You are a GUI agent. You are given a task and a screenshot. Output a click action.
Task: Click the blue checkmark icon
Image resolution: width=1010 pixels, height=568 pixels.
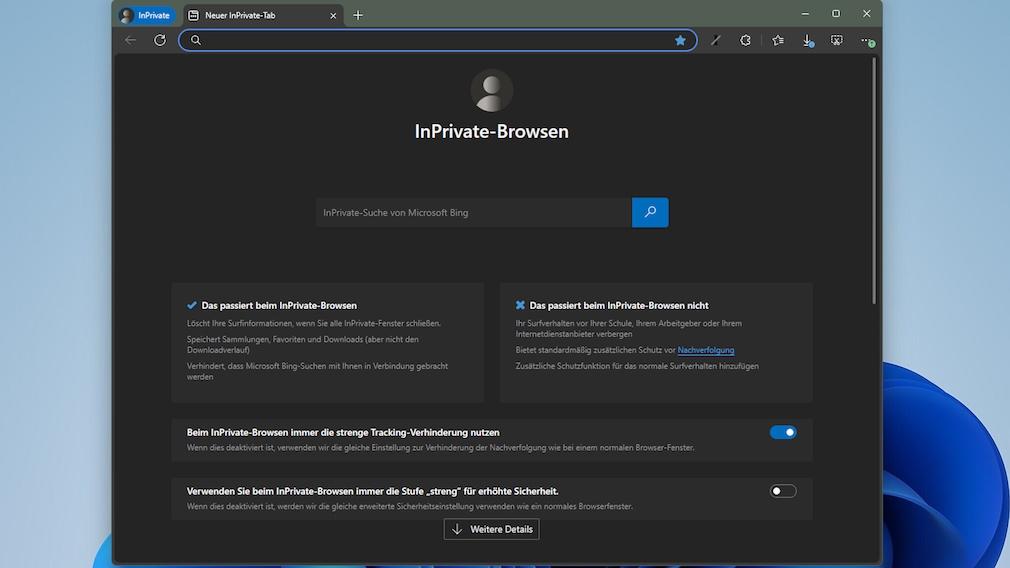[192, 305]
